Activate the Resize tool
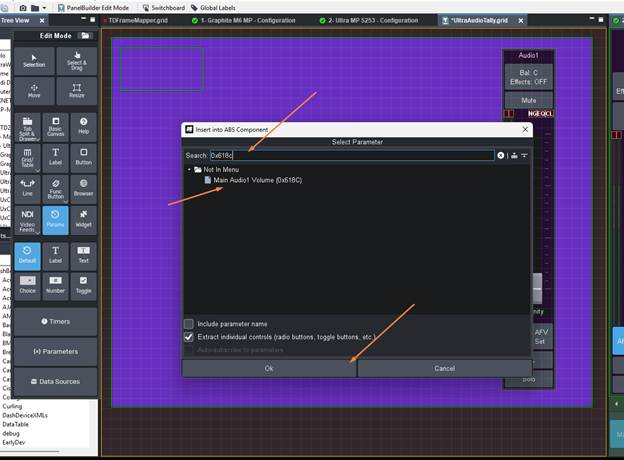This screenshot has height=460, width=624. coord(76,91)
